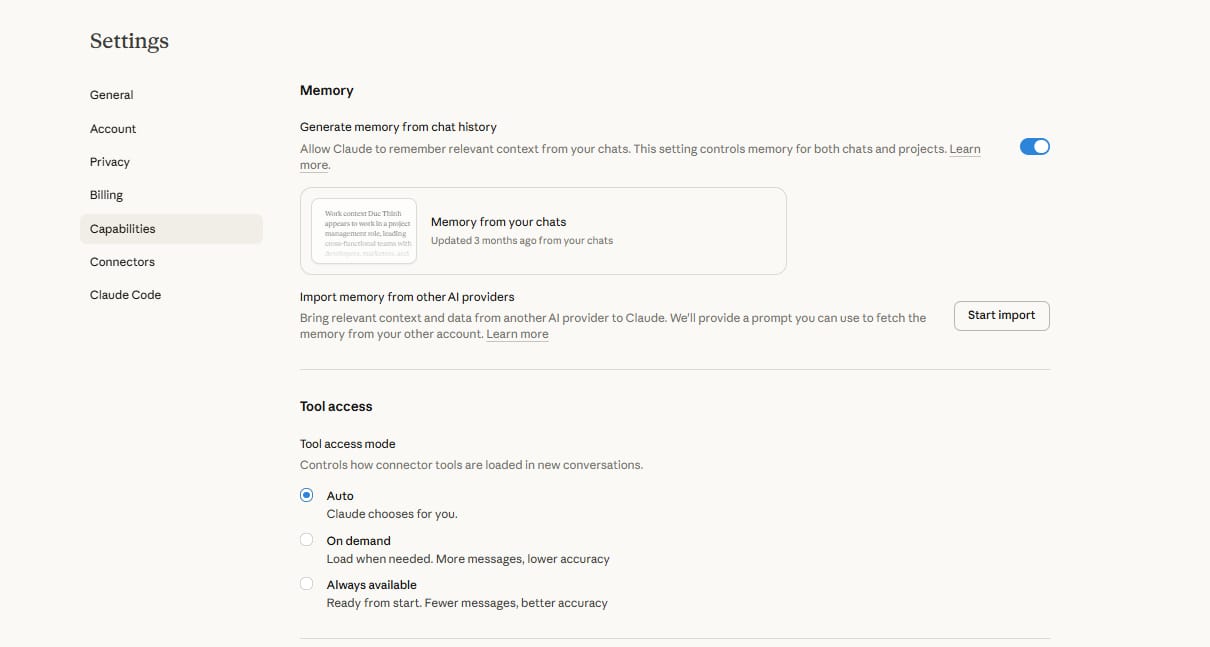
Task: Open the memory preview thumbnail card
Action: pyautogui.click(x=364, y=231)
